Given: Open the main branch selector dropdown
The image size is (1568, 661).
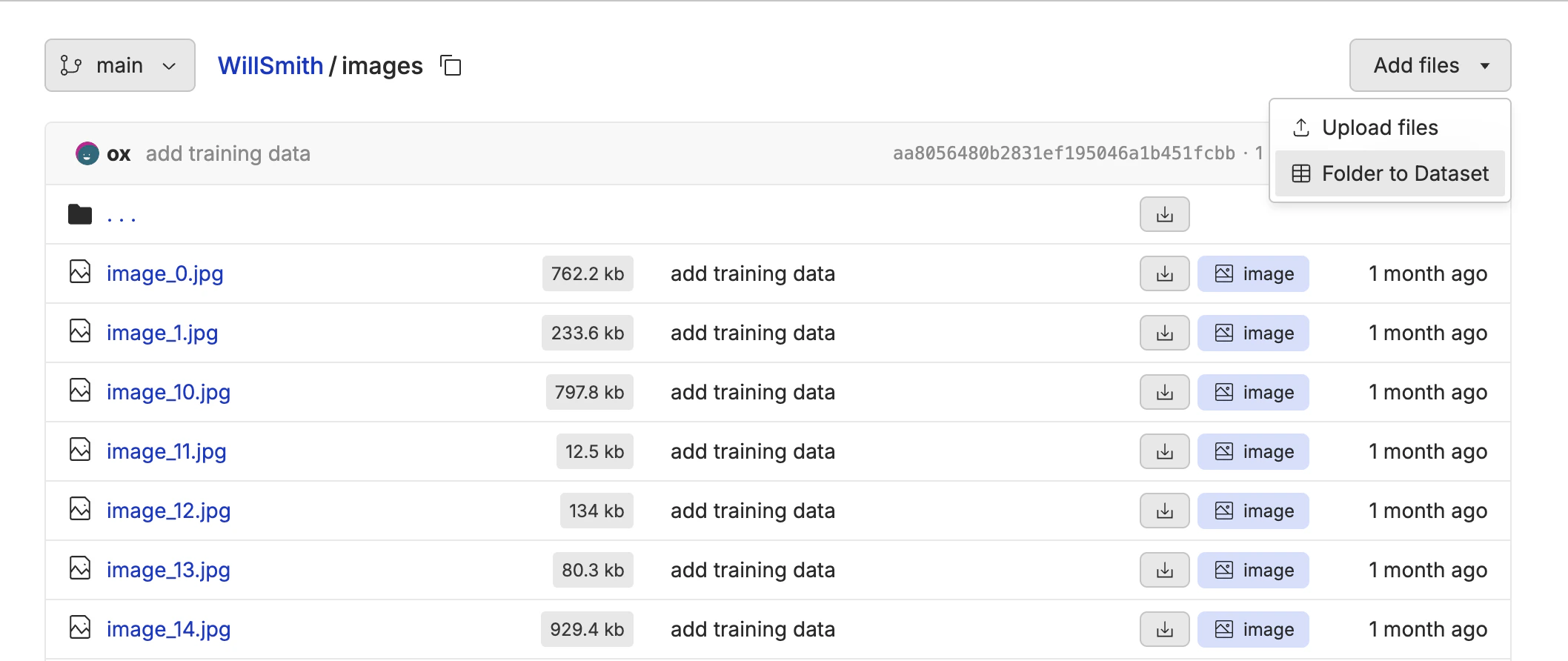Looking at the screenshot, I should [x=119, y=65].
